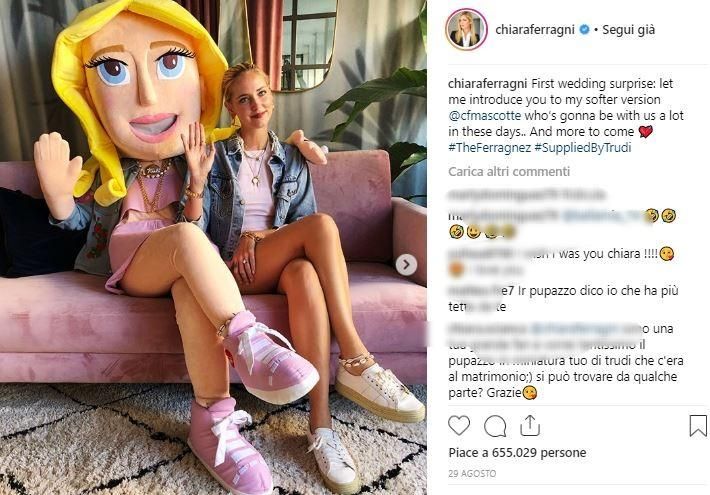Viewport: 710px width, 495px height.
Task: Open comments with the speech bubble icon
Action: tap(495, 426)
